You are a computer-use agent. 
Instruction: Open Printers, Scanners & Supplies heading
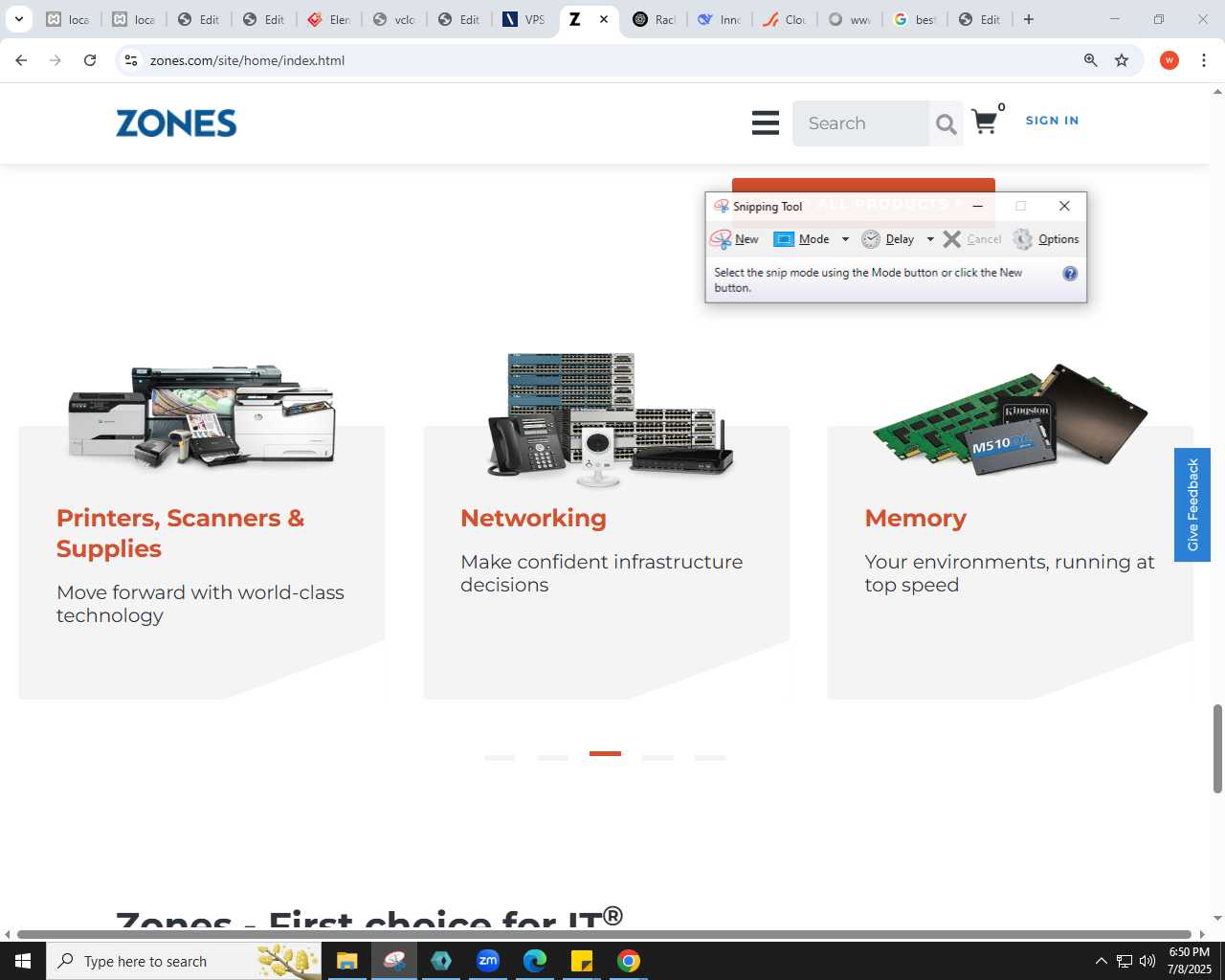point(180,533)
